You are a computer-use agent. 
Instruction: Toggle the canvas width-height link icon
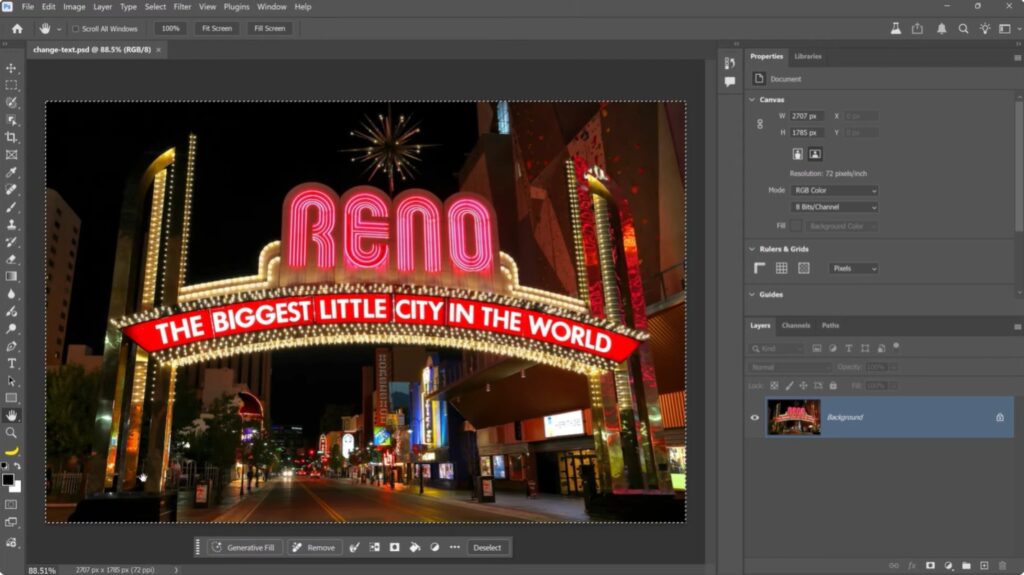(x=760, y=124)
